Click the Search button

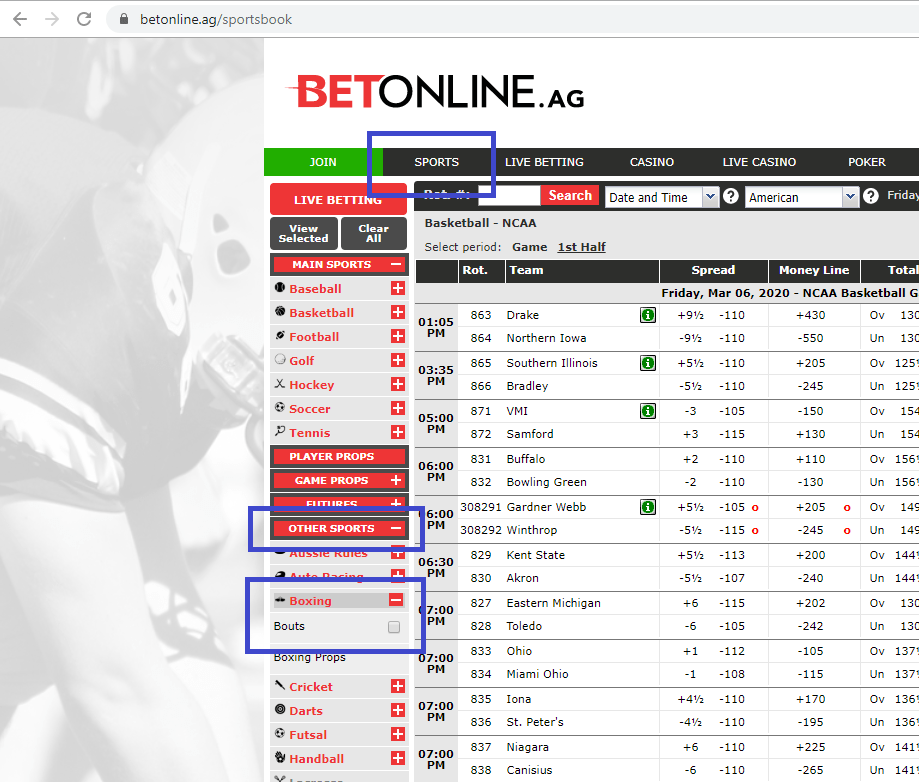569,196
